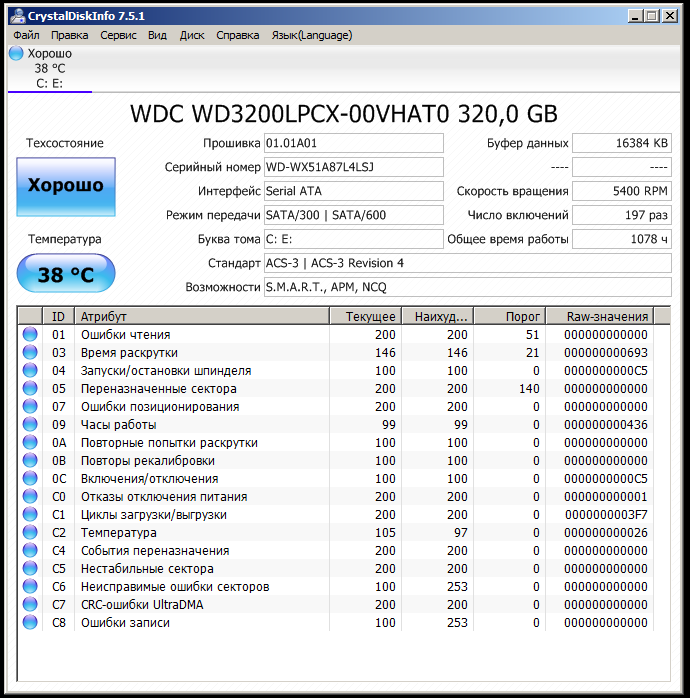
Task: Click the Стандарт field ACS-3 Revision 4
Action: pos(468,263)
